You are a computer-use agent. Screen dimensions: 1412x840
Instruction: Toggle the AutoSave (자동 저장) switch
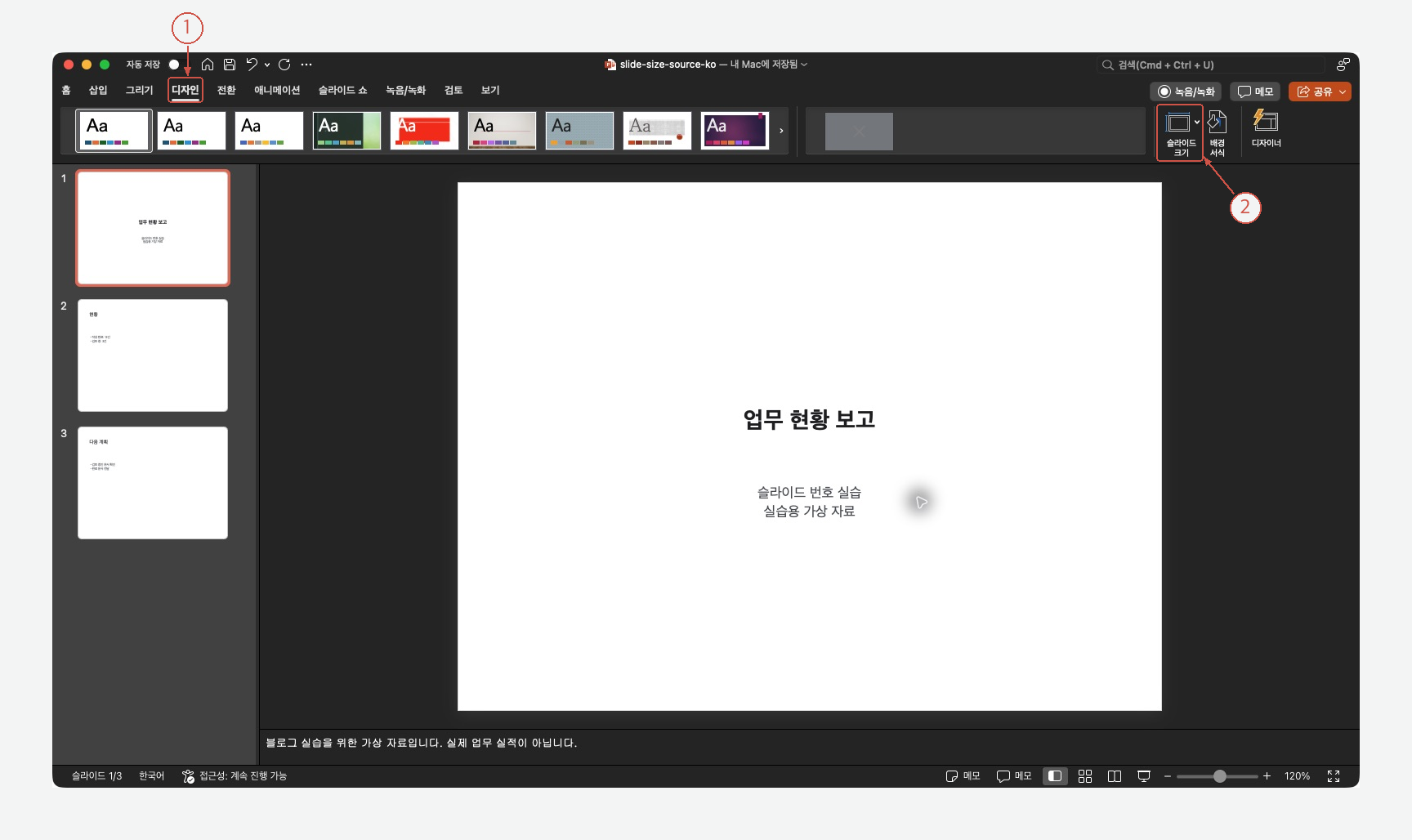(174, 65)
